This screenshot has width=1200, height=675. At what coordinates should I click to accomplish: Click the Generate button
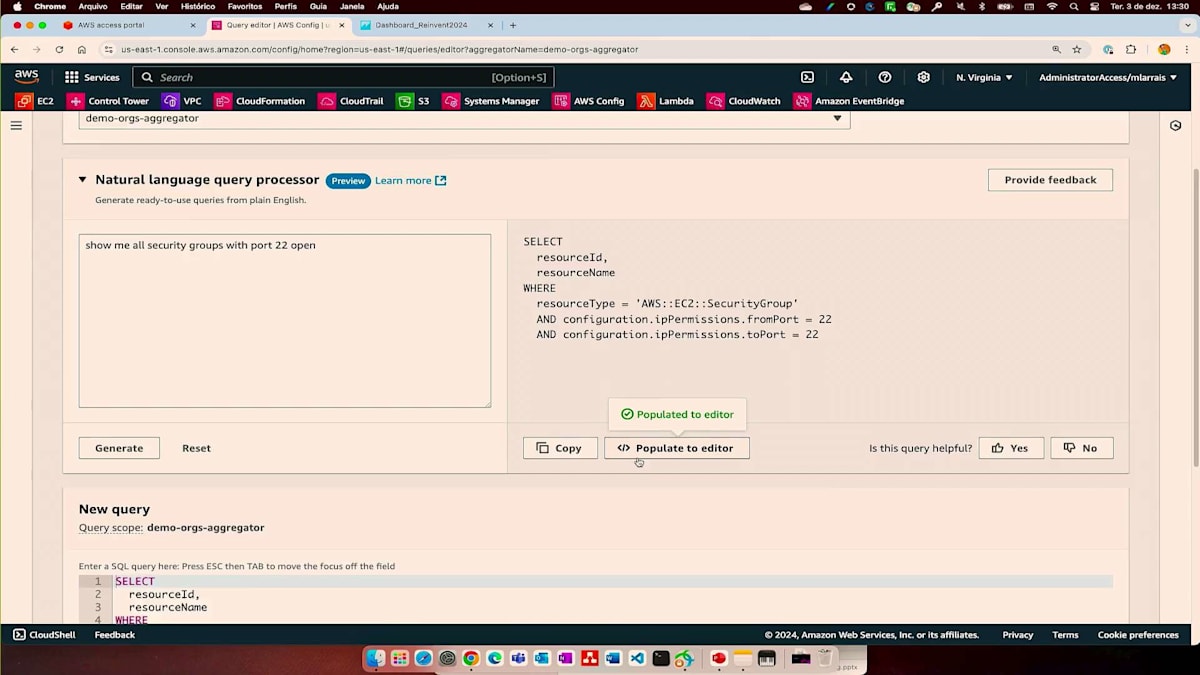[x=119, y=448]
